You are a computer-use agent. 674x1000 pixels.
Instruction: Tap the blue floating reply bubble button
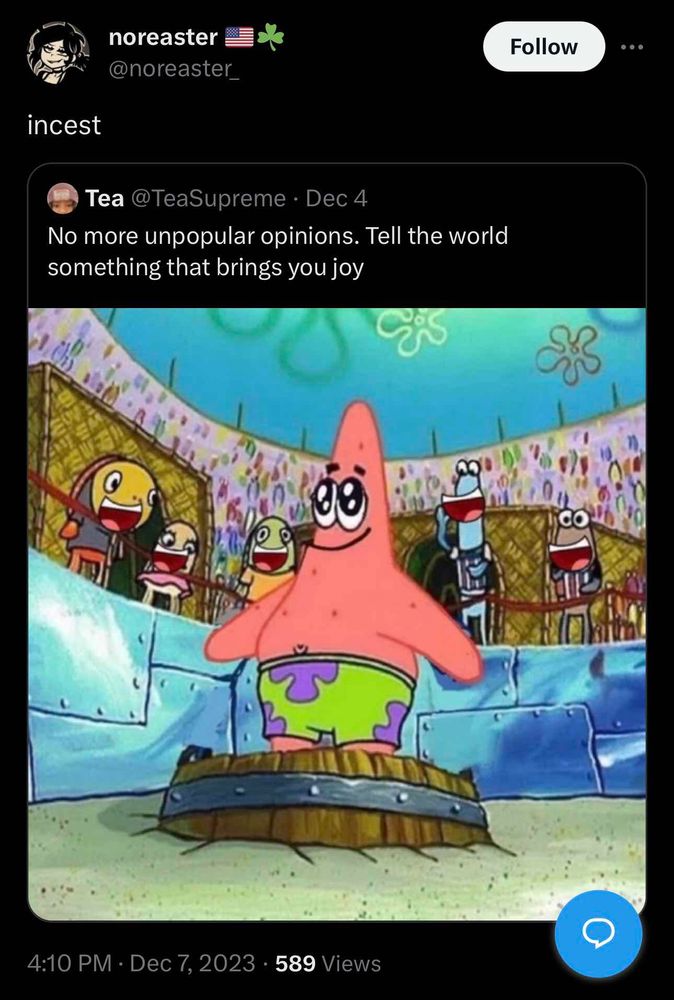598,934
